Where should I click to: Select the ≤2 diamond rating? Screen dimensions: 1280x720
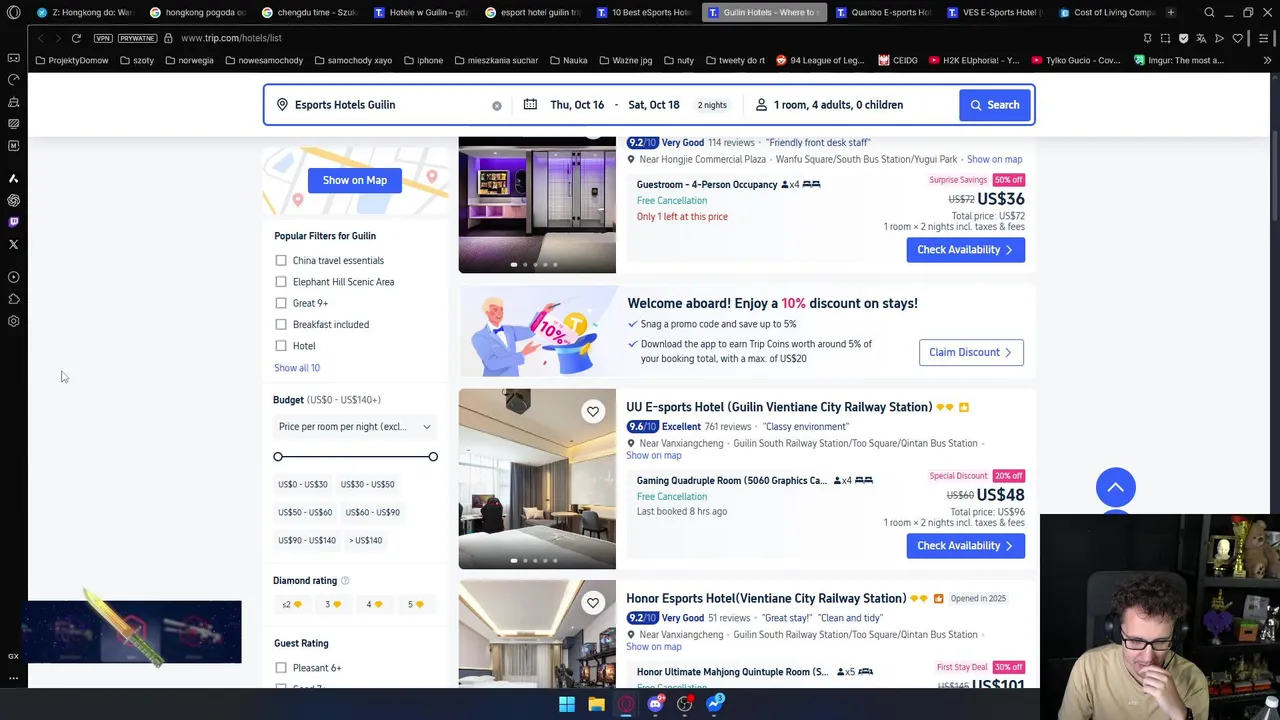(291, 604)
